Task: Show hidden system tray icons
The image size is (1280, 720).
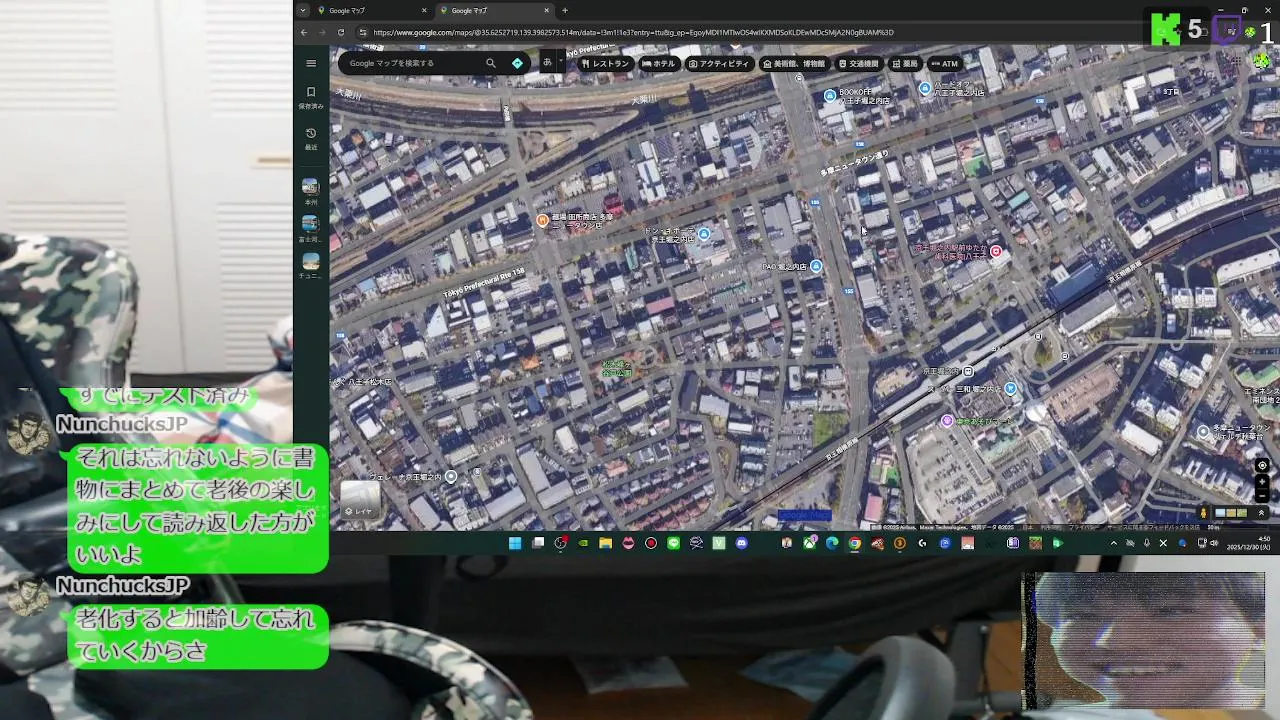Action: pos(1114,543)
